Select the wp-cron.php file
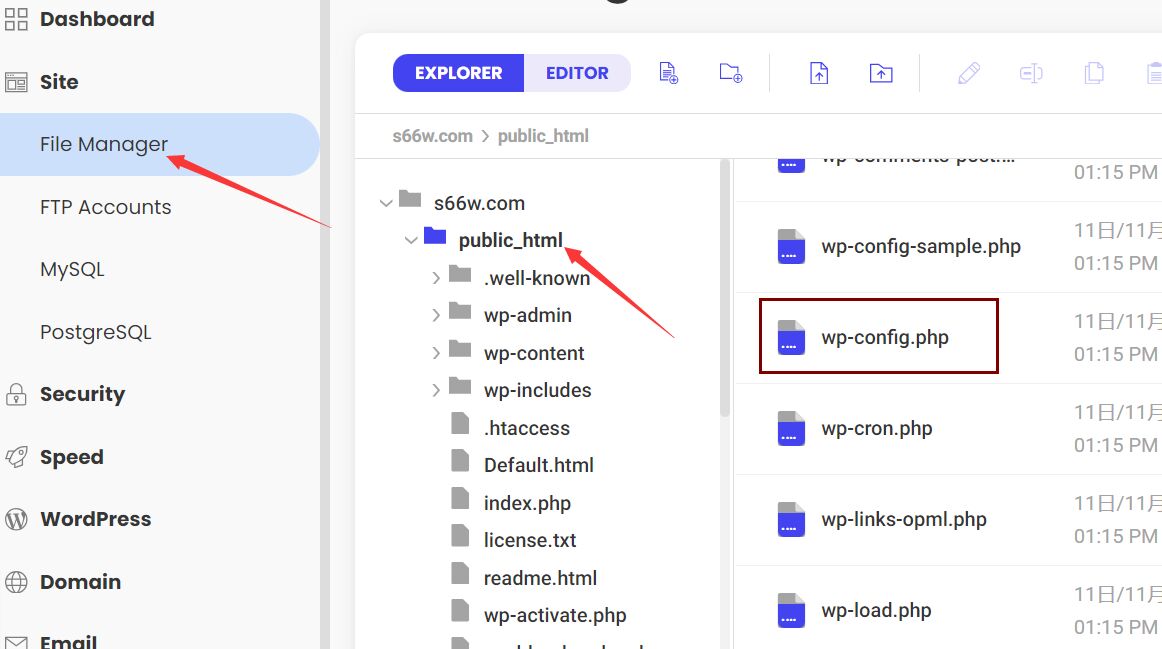 click(x=876, y=429)
